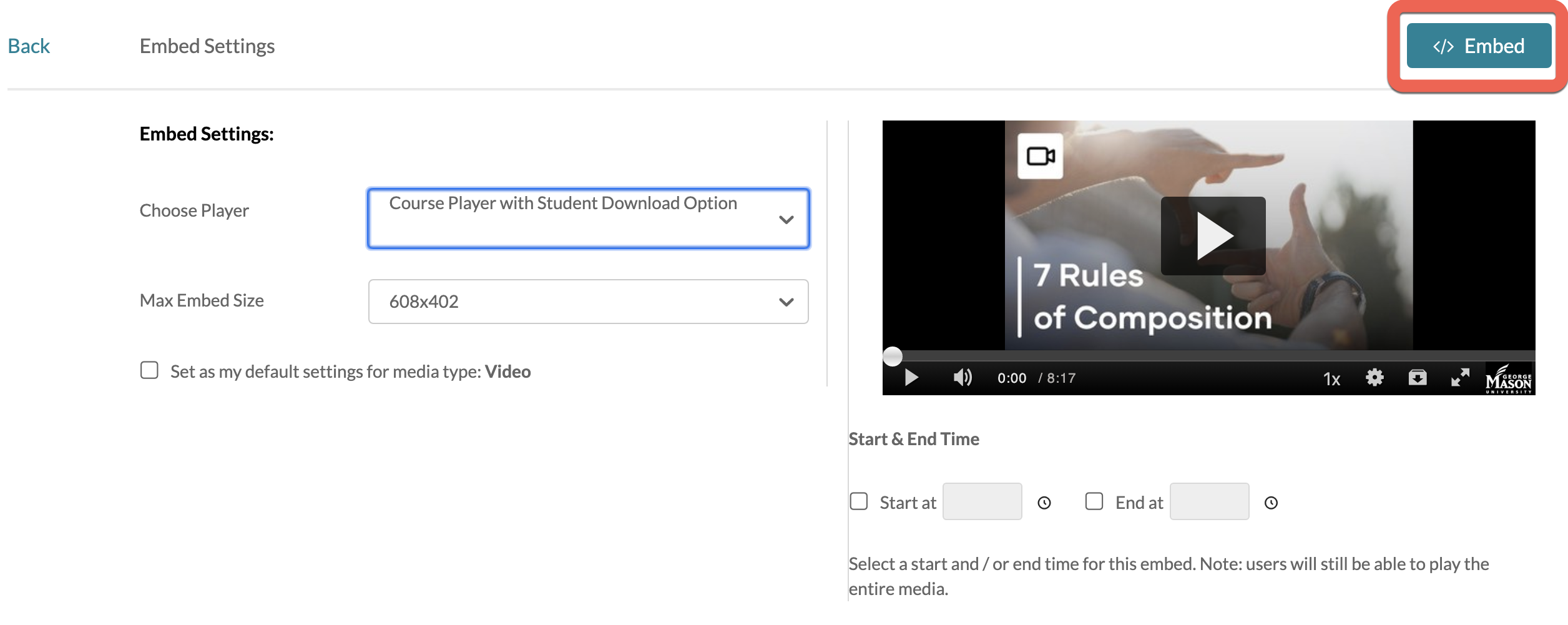Enter fullscreen with the expand arrows icon
This screenshot has height=625, width=1568.
(x=1459, y=378)
